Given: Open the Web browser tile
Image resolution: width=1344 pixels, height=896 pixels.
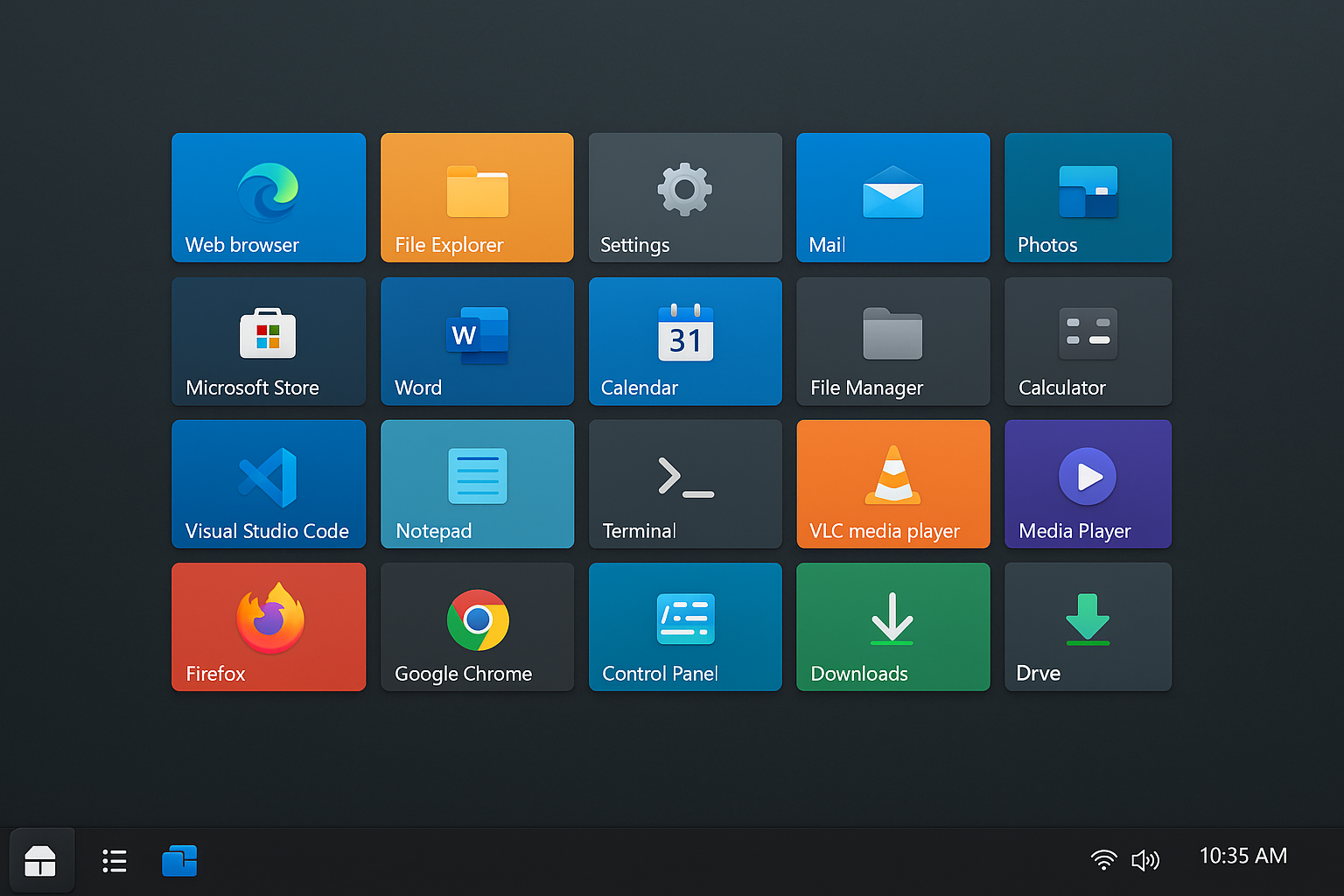Looking at the screenshot, I should (x=268, y=197).
